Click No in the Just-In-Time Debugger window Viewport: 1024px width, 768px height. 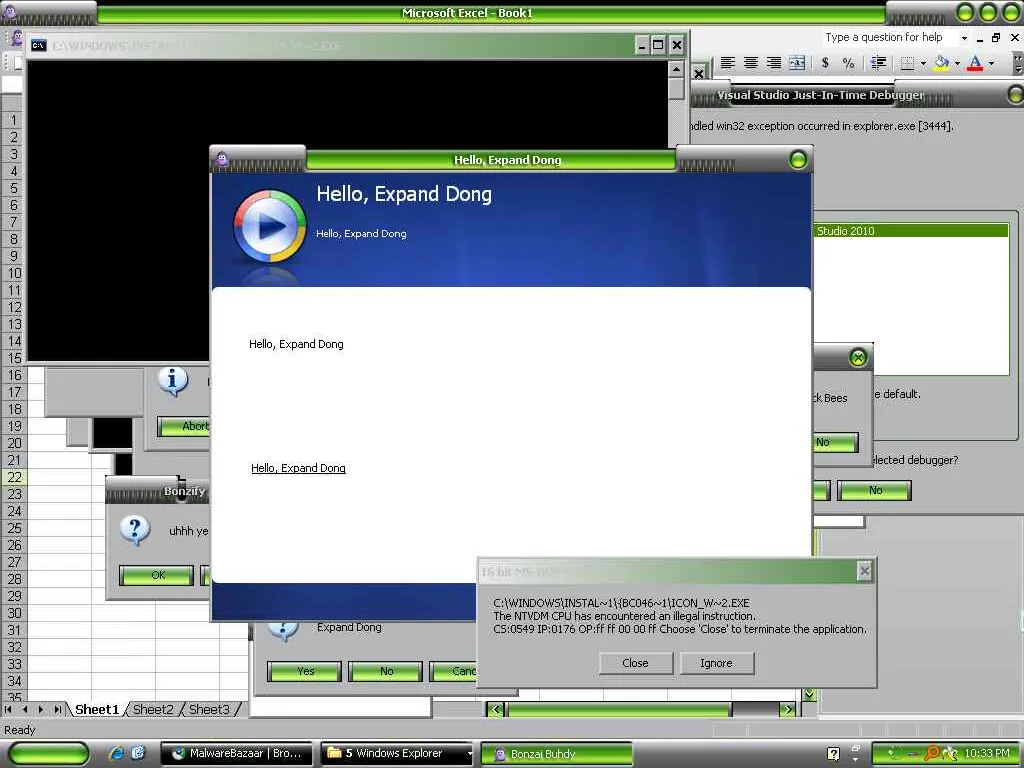click(x=874, y=490)
